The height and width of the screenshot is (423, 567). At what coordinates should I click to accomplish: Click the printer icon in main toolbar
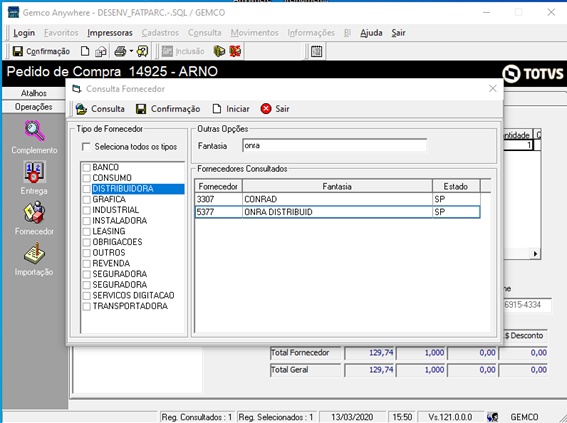[x=120, y=52]
